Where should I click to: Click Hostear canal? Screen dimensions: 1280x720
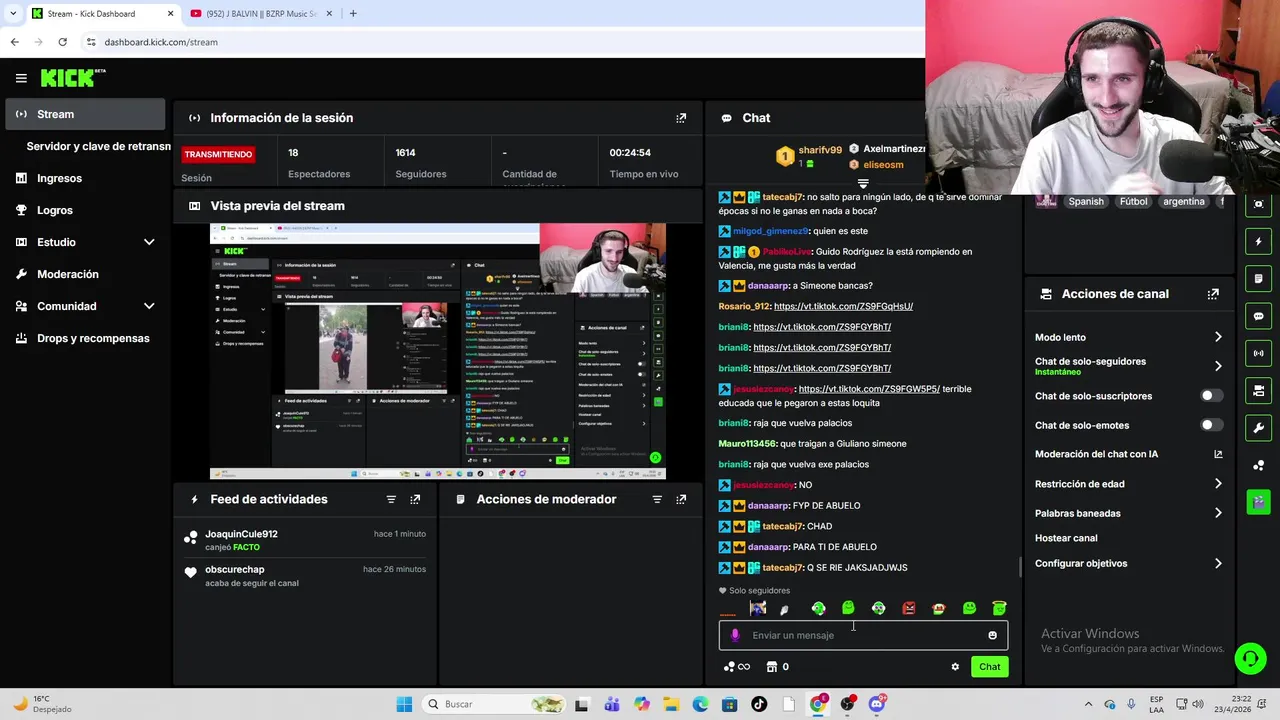coord(1066,538)
